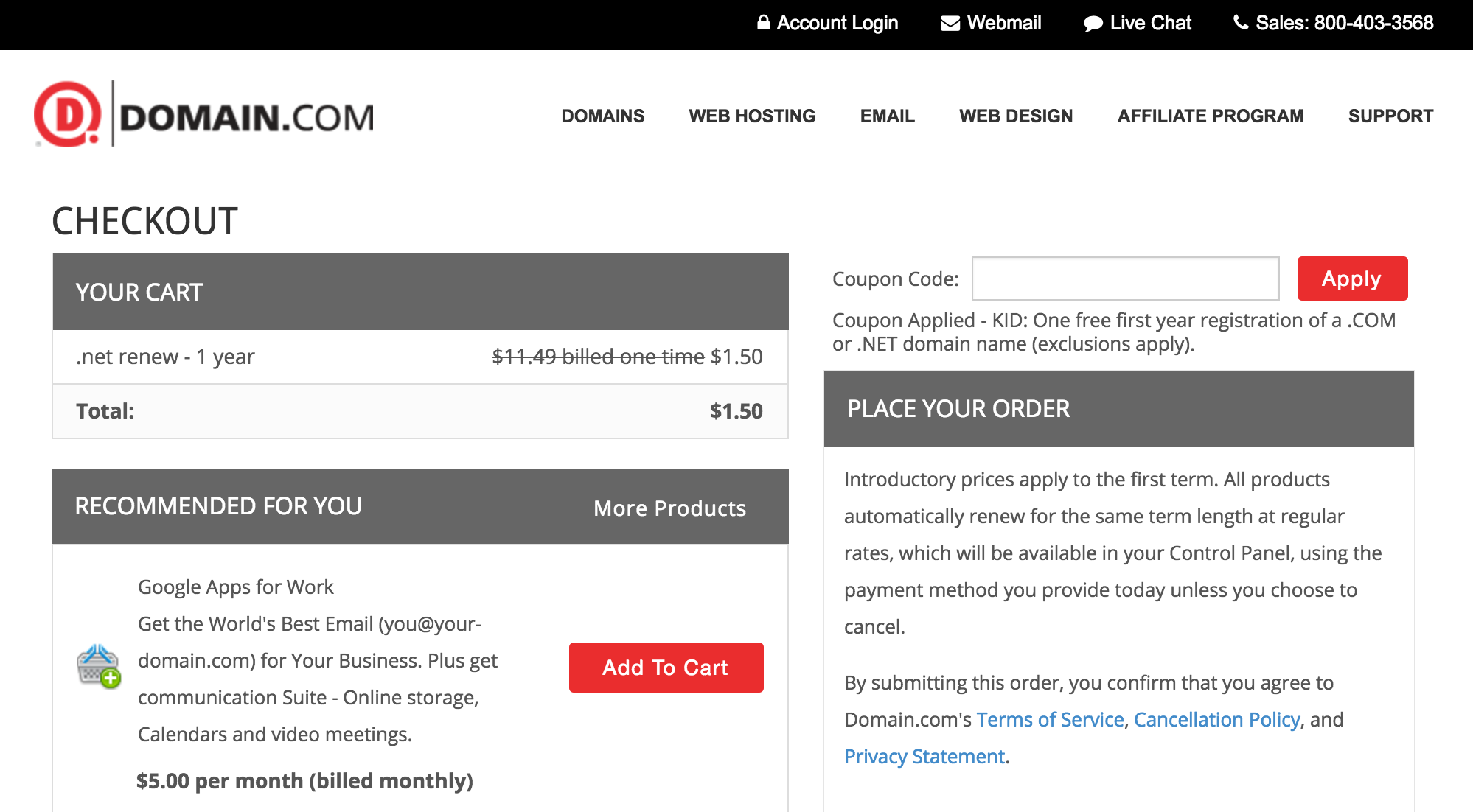
Task: Add Google Apps for Work to cart
Action: pos(666,668)
